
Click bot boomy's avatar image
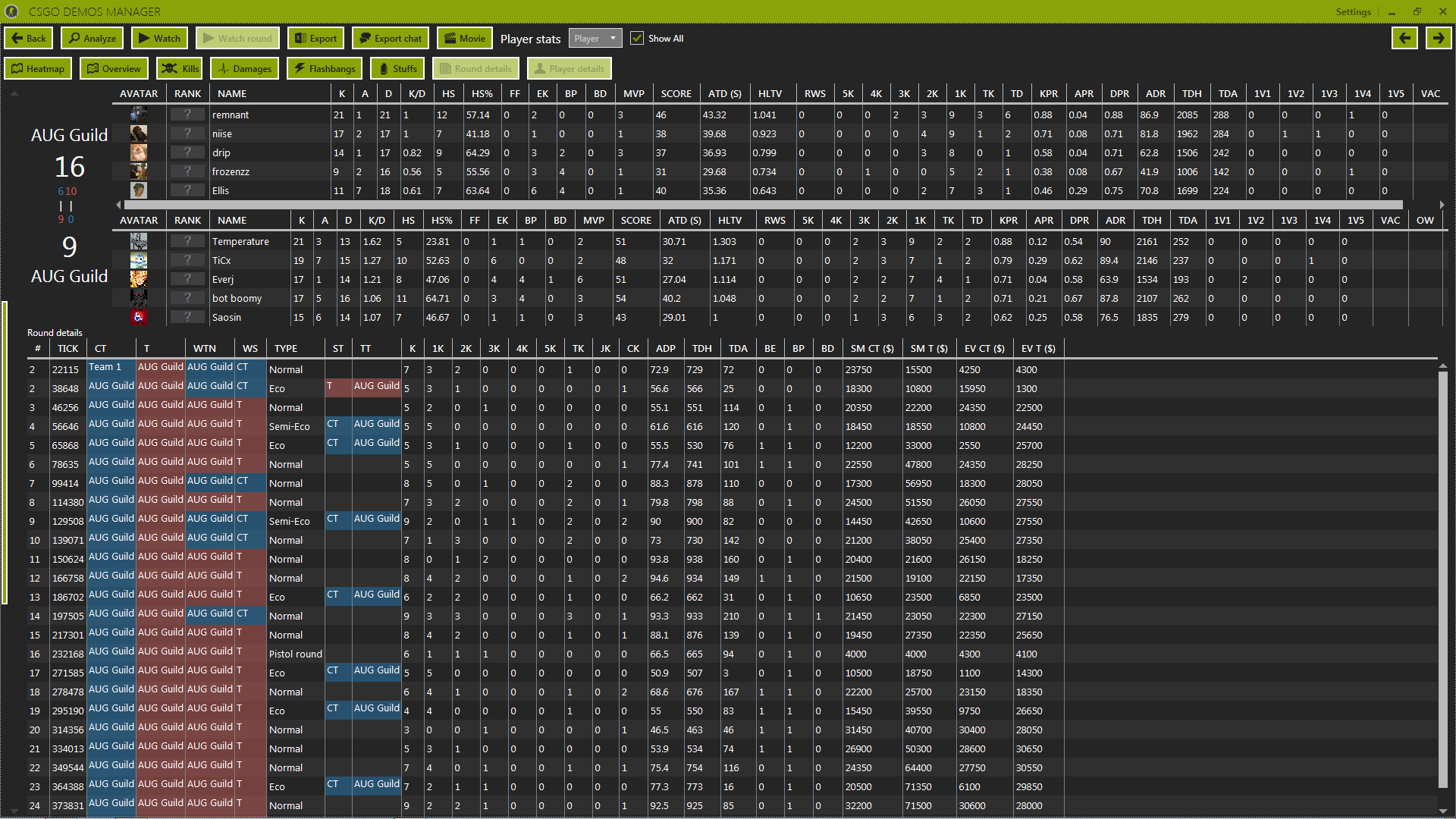138,298
